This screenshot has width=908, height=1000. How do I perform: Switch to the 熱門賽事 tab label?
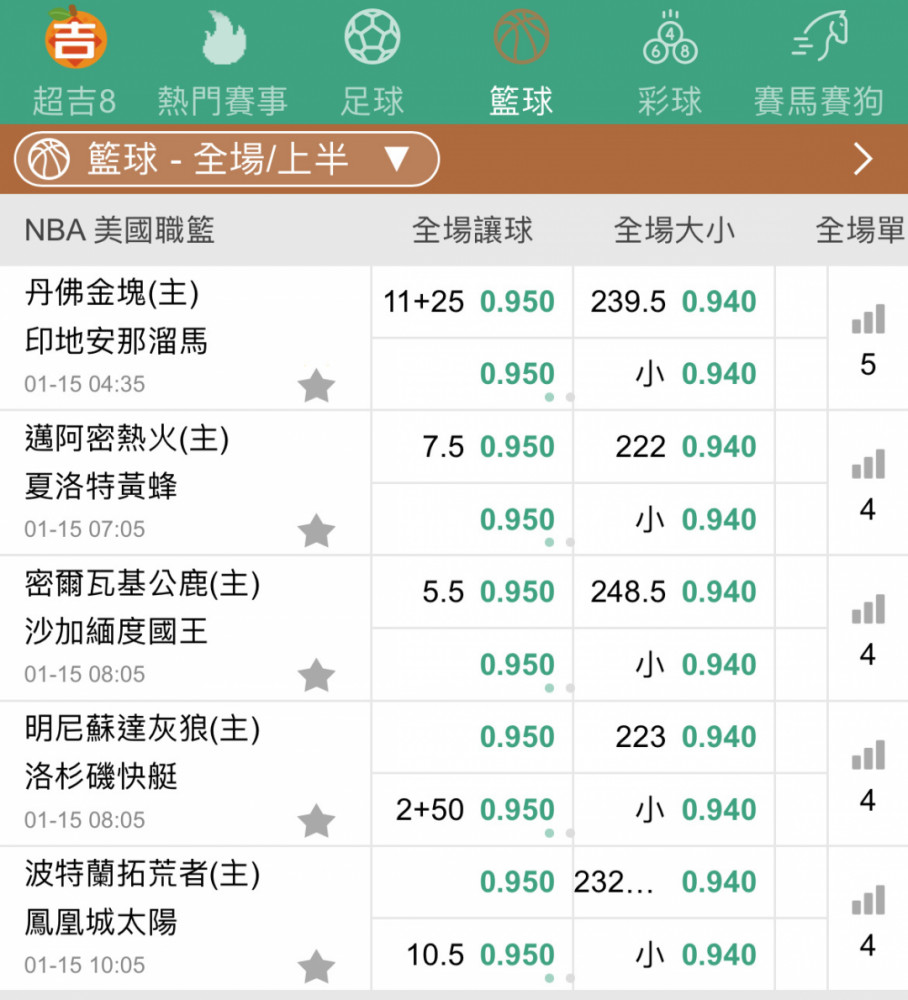tap(223, 101)
